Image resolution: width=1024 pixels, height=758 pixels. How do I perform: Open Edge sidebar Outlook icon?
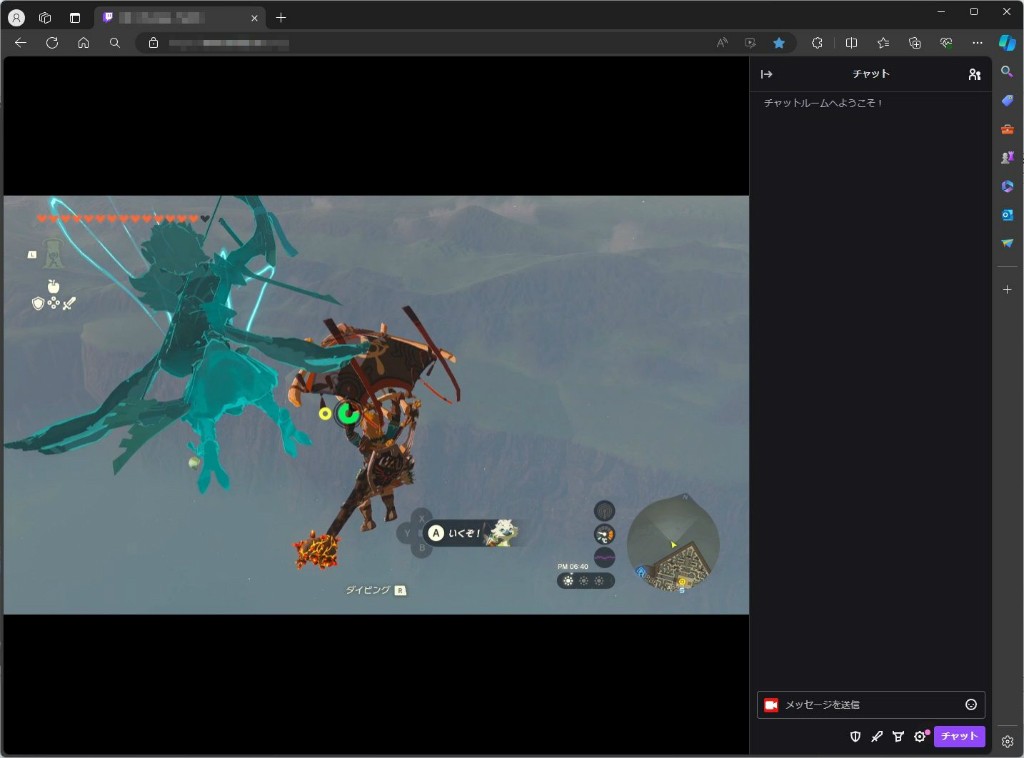click(x=1007, y=215)
